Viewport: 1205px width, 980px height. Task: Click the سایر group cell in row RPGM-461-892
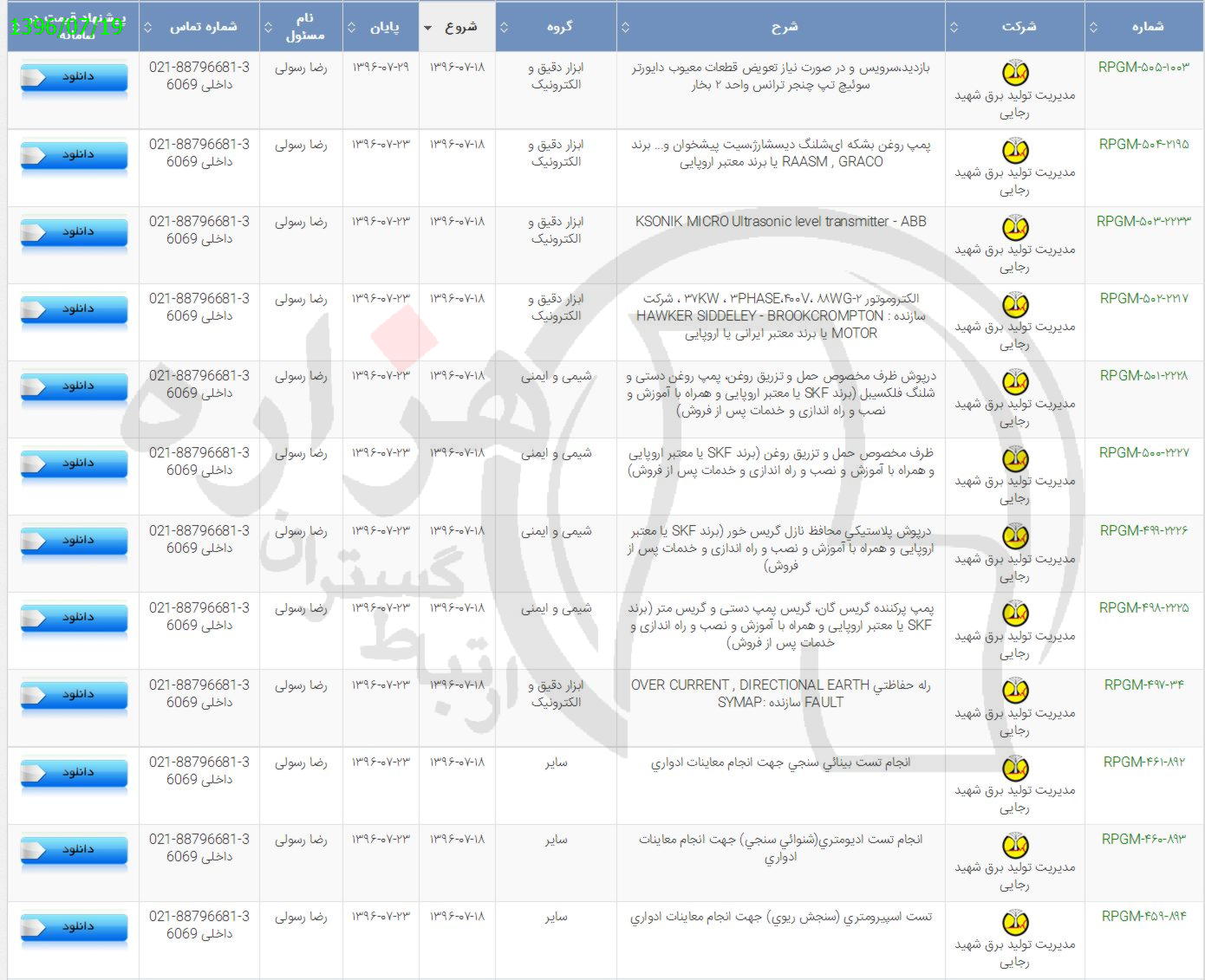(x=556, y=763)
